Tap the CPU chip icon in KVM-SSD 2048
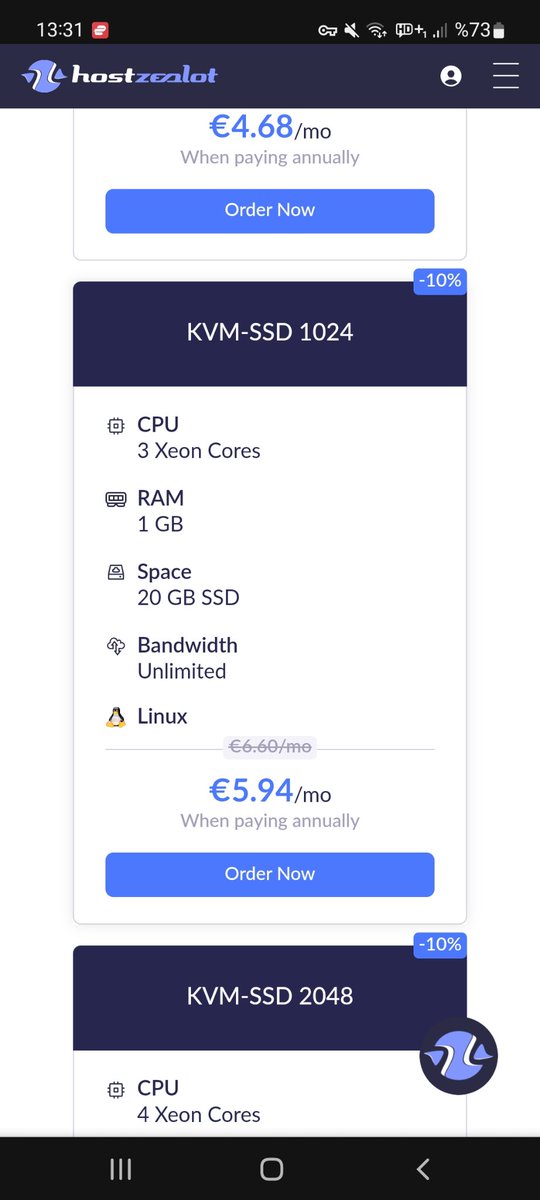 tap(116, 1089)
